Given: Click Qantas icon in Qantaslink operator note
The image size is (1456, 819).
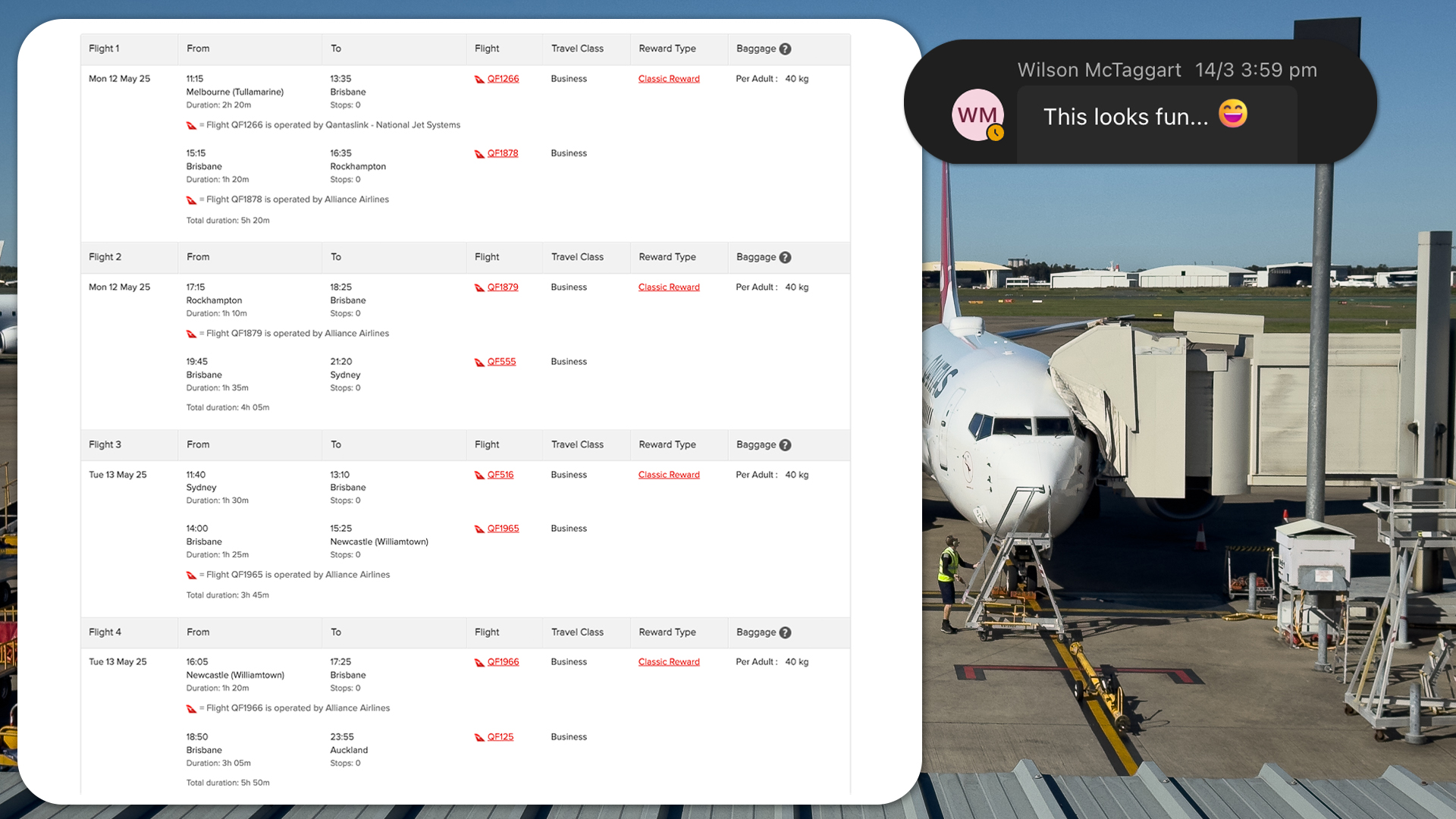Looking at the screenshot, I should (x=191, y=126).
